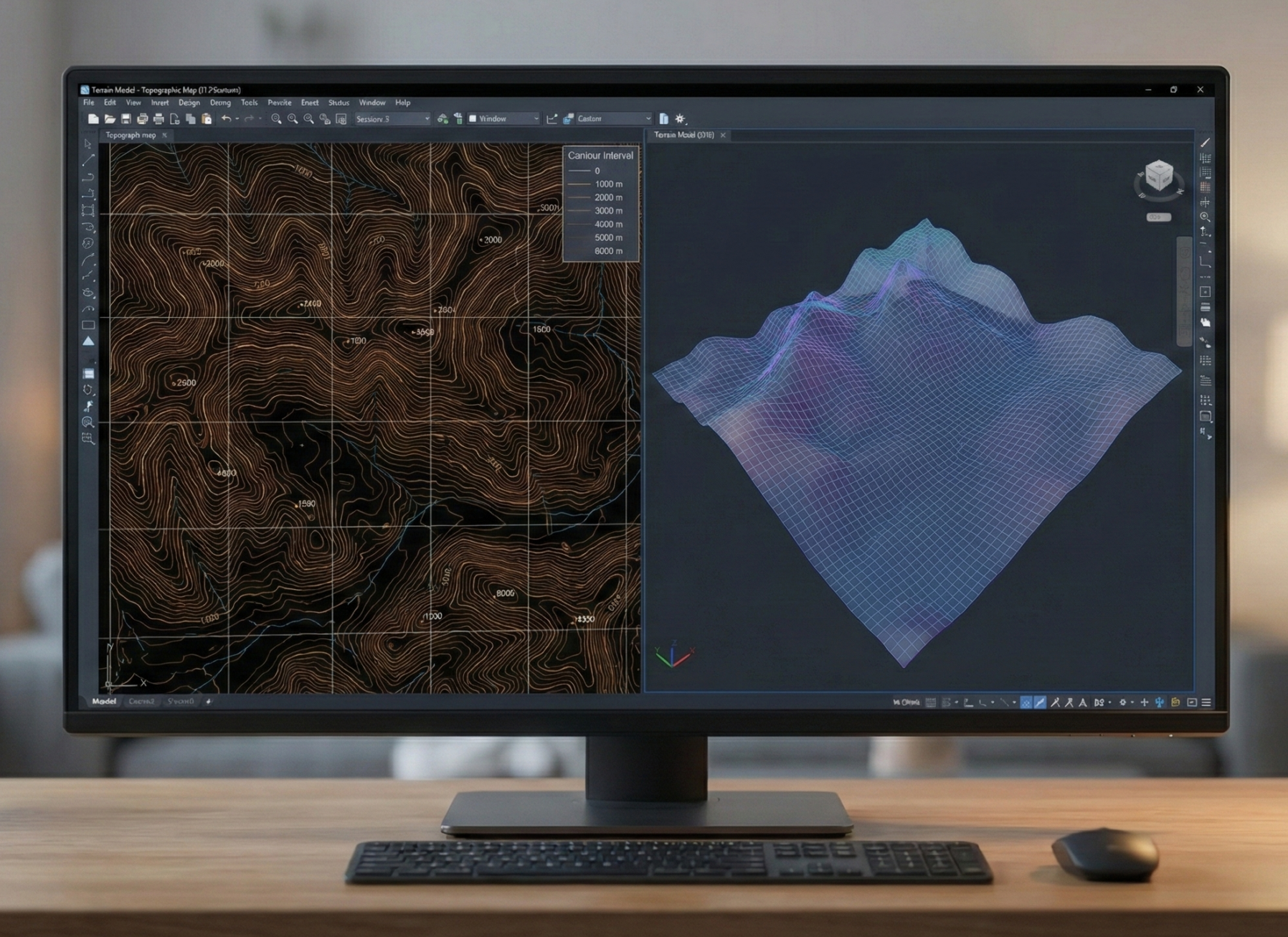
Task: Click the Undo arrow in toolbar
Action: click(226, 119)
